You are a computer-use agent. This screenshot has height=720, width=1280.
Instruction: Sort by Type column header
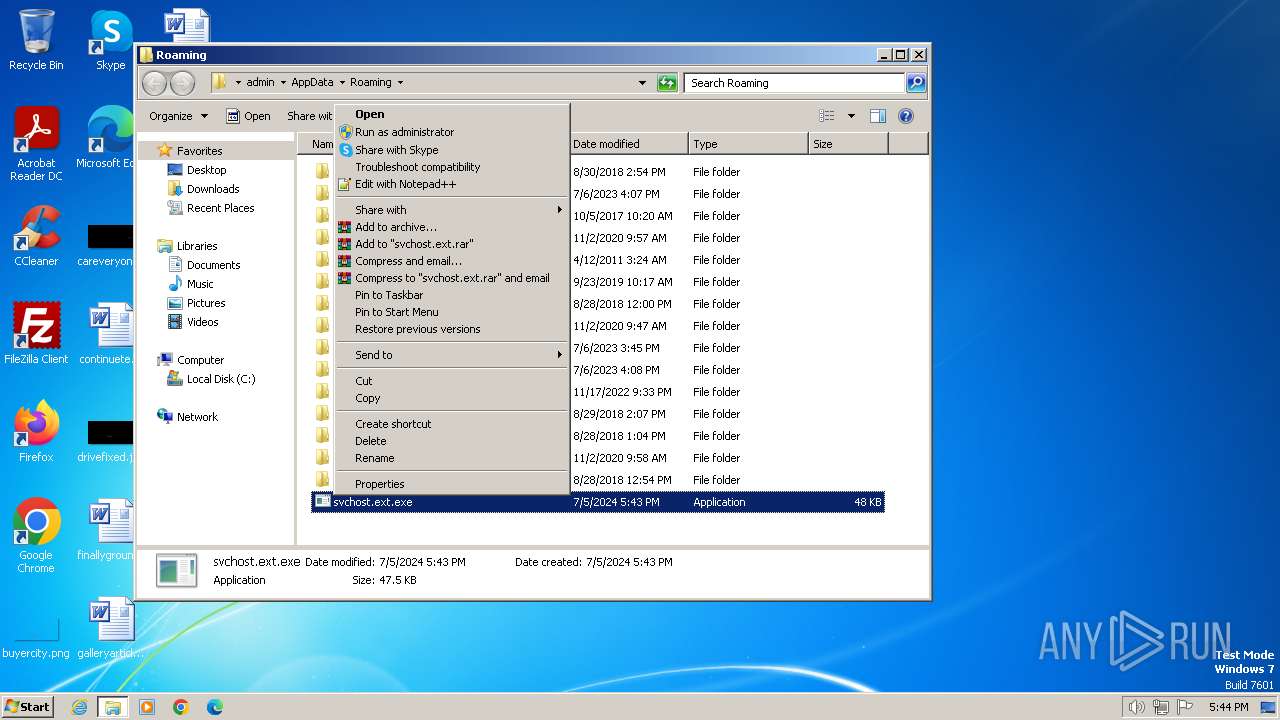pyautogui.click(x=748, y=144)
